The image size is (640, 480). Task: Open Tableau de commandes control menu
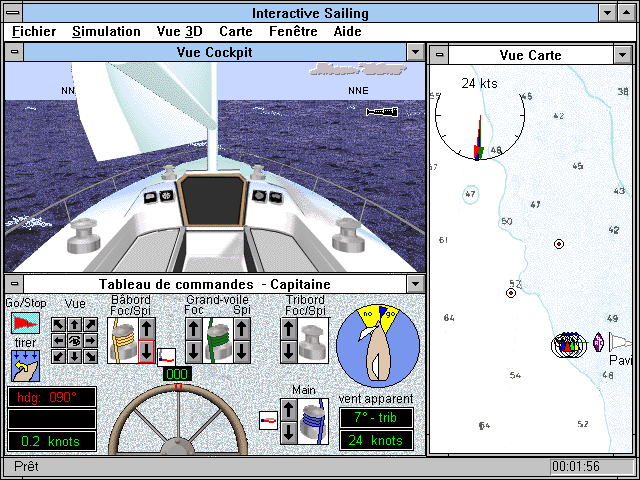(x=14, y=284)
